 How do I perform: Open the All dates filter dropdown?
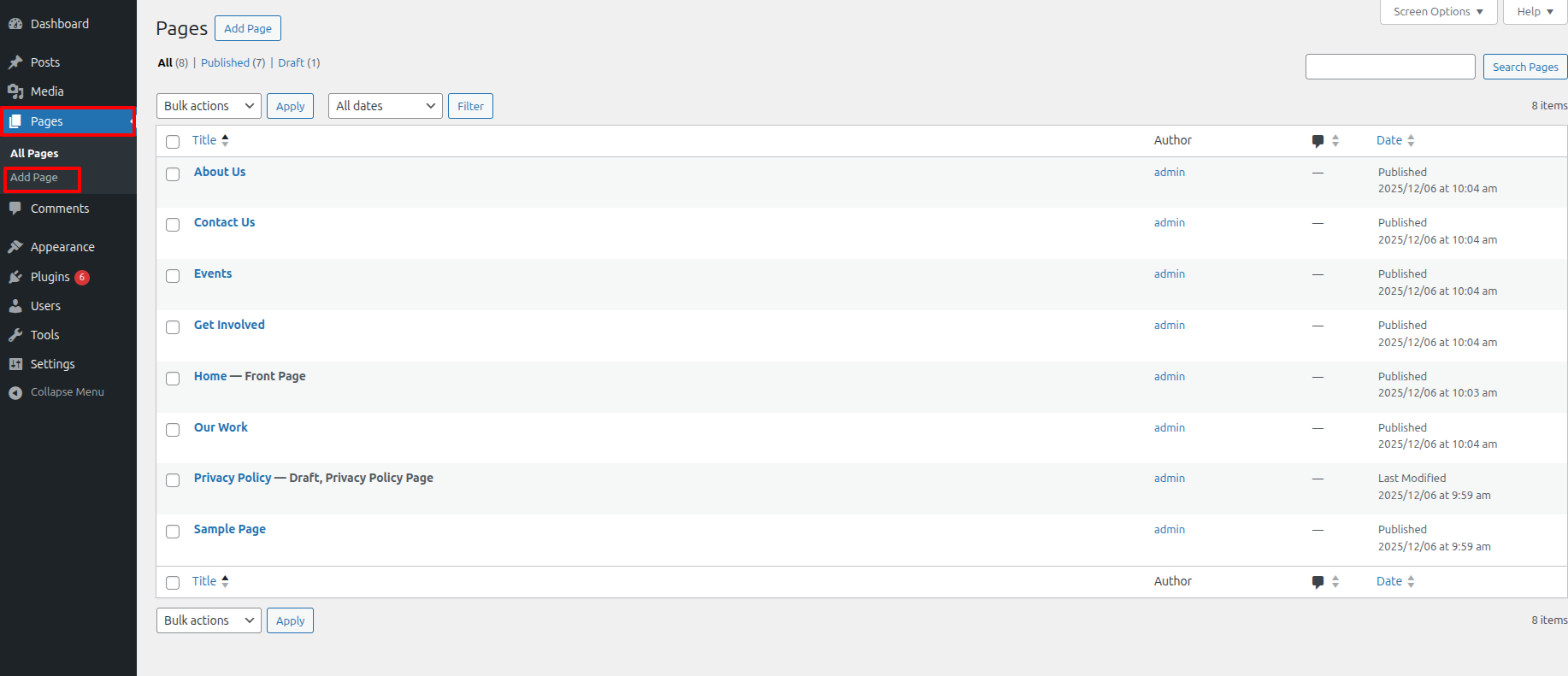[x=385, y=106]
